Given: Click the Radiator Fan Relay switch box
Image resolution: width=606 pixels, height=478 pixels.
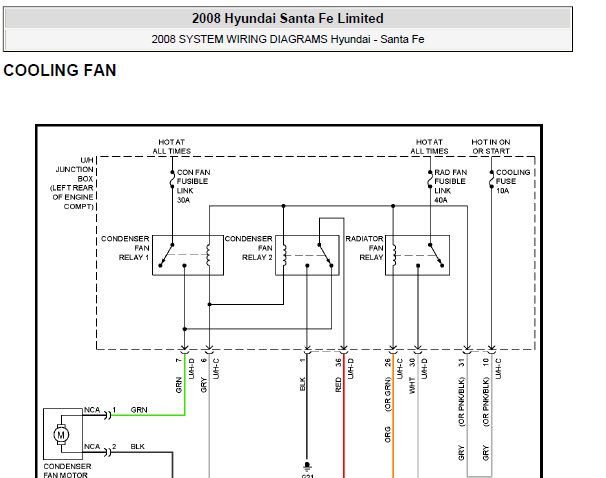Looking at the screenshot, I should click(x=417, y=255).
